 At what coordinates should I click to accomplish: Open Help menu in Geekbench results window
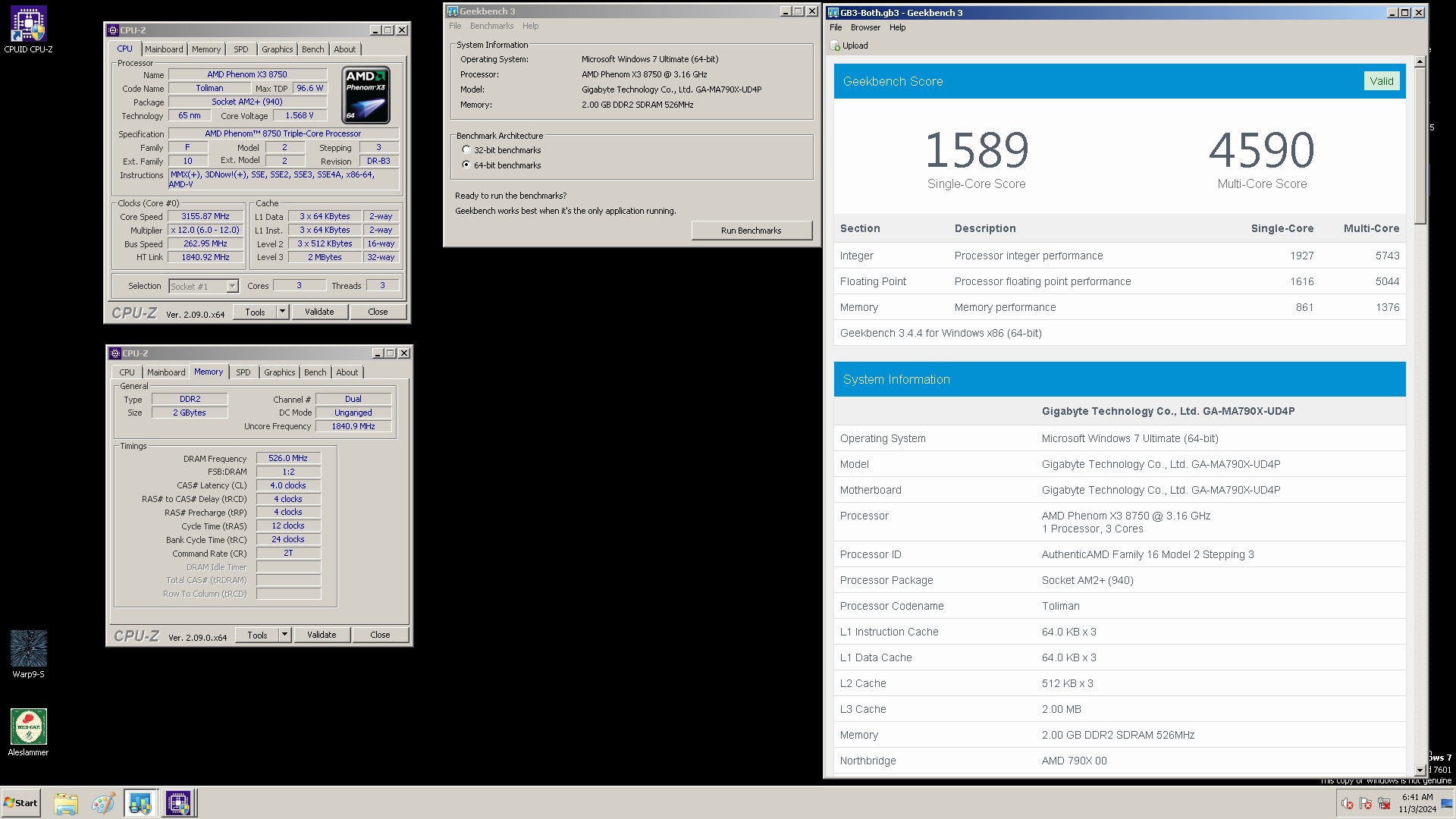coord(897,27)
